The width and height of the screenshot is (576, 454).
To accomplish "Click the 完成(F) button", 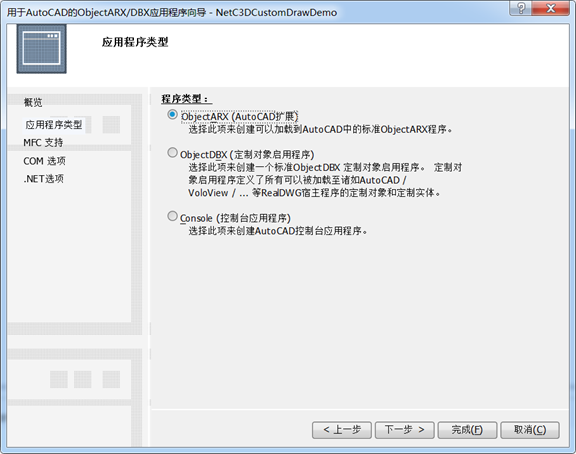I will click(x=467, y=430).
